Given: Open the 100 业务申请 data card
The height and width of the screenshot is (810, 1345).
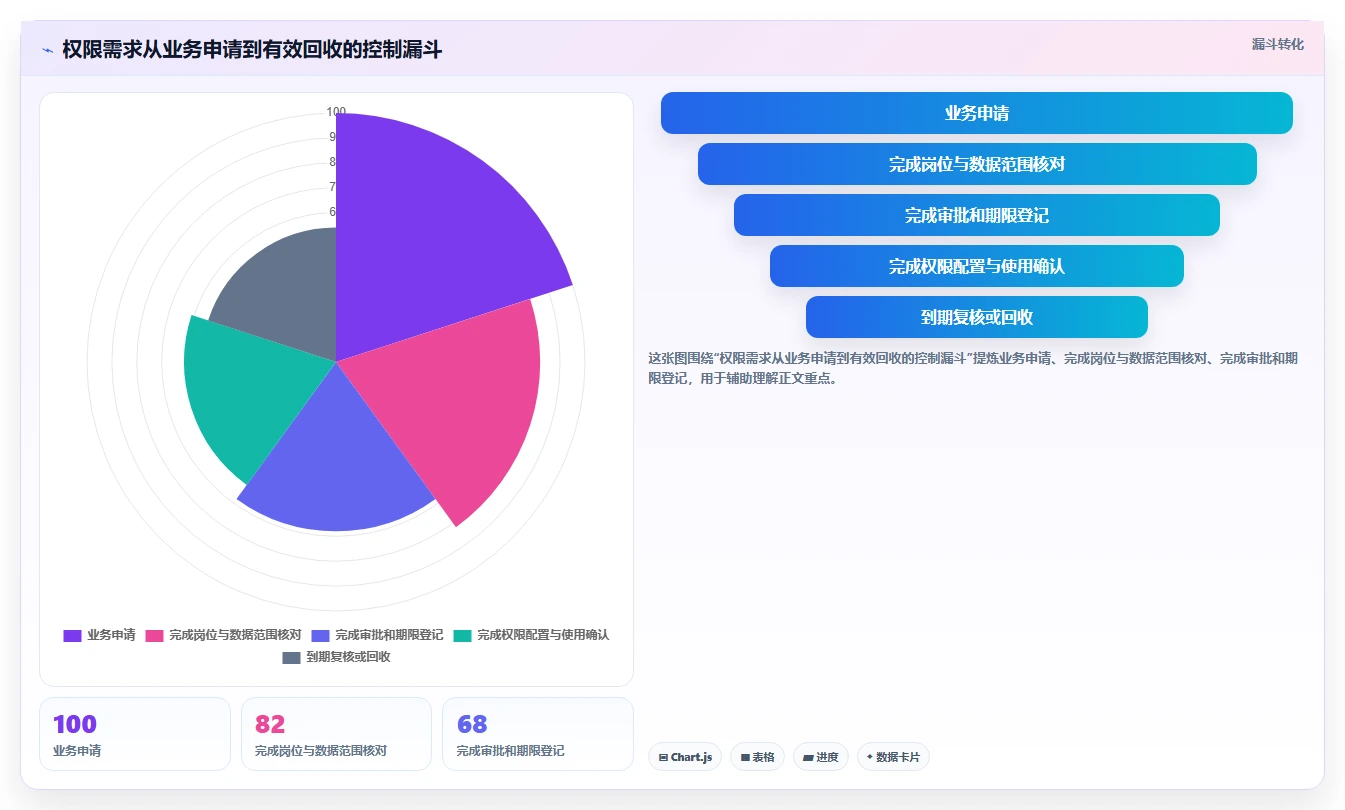Looking at the screenshot, I should pyautogui.click(x=135, y=734).
